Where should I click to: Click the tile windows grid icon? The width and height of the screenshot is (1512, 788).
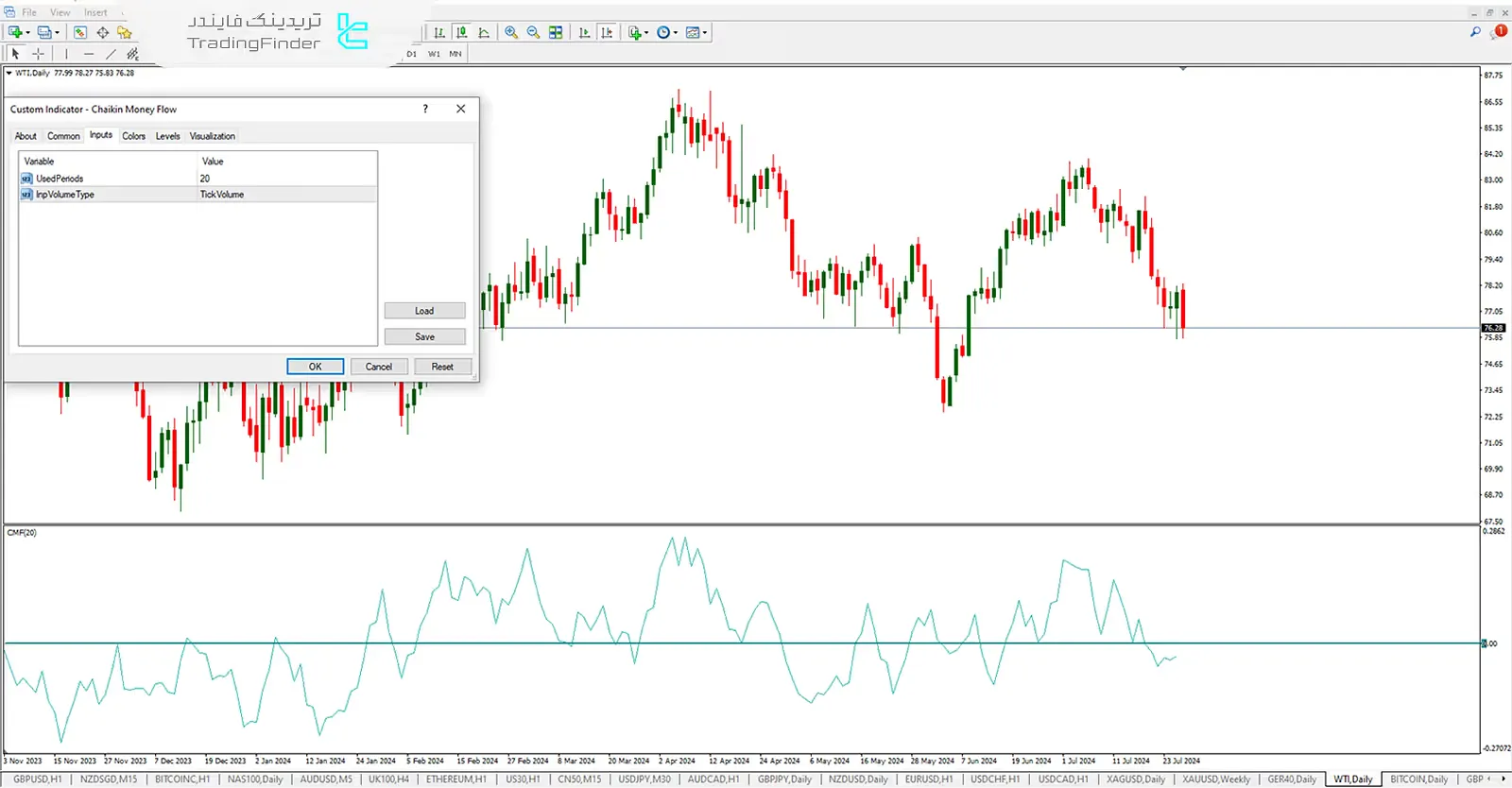tap(556, 32)
